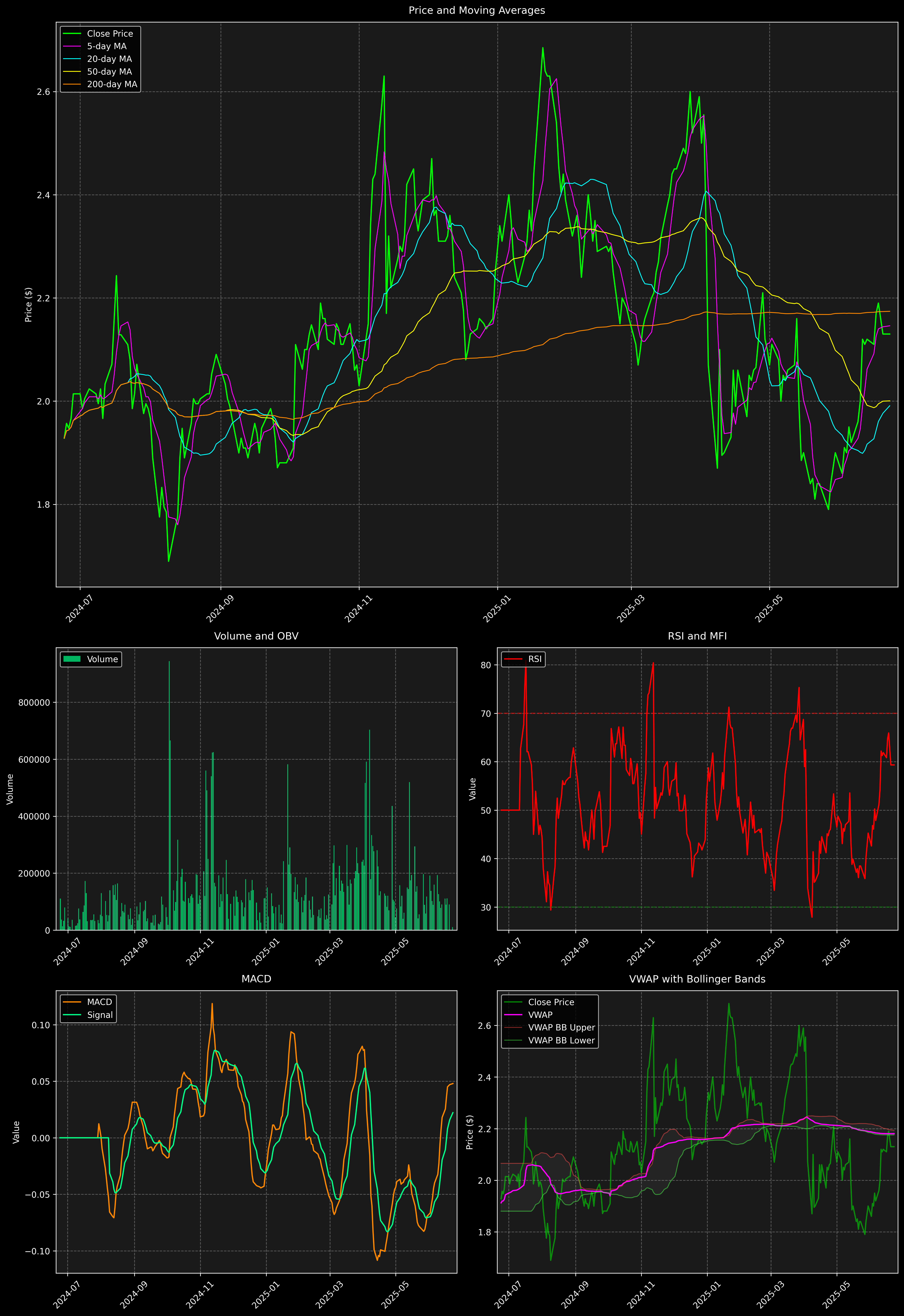Image resolution: width=904 pixels, height=1316 pixels.
Task: Click the '70' tick on the RSI chart
Action: point(486,714)
